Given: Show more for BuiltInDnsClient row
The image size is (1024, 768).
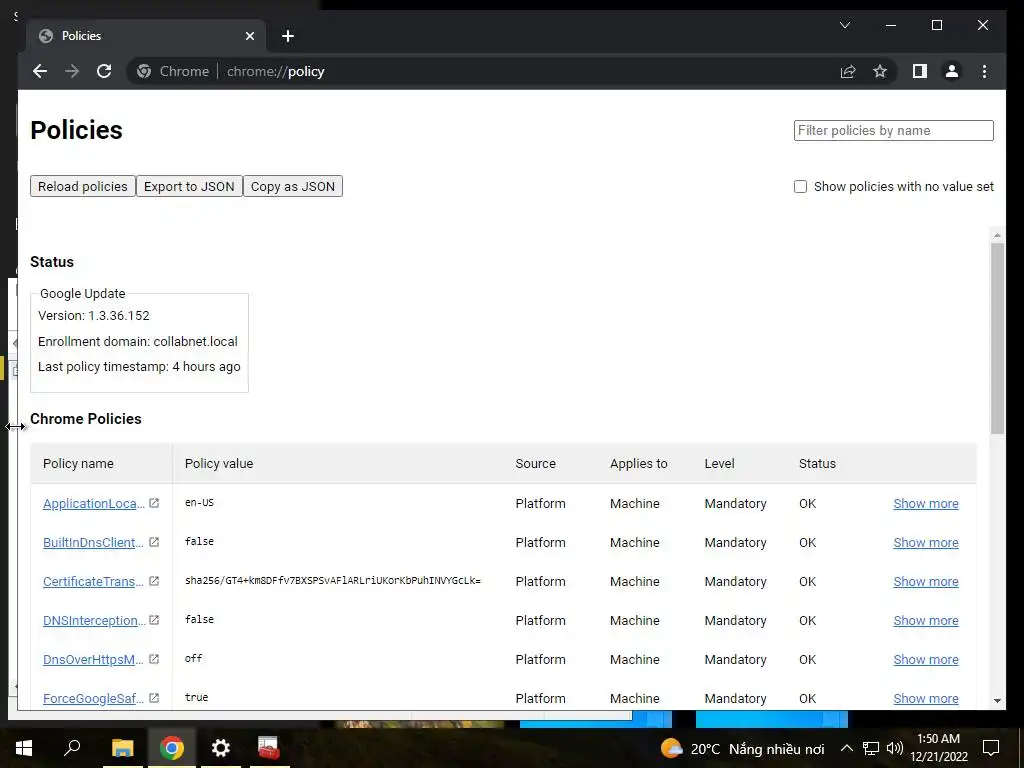Looking at the screenshot, I should pos(925,543).
